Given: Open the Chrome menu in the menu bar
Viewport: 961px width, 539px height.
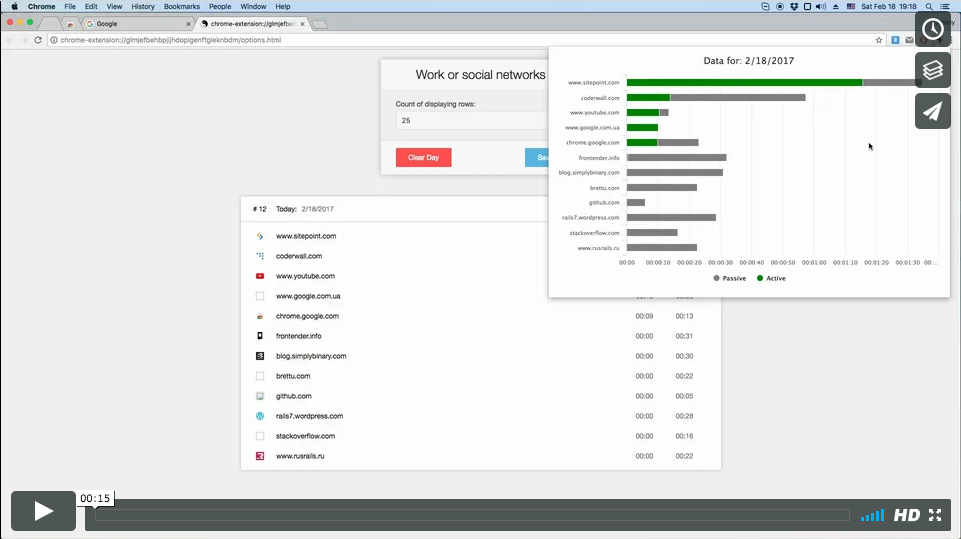Looking at the screenshot, I should point(41,6).
